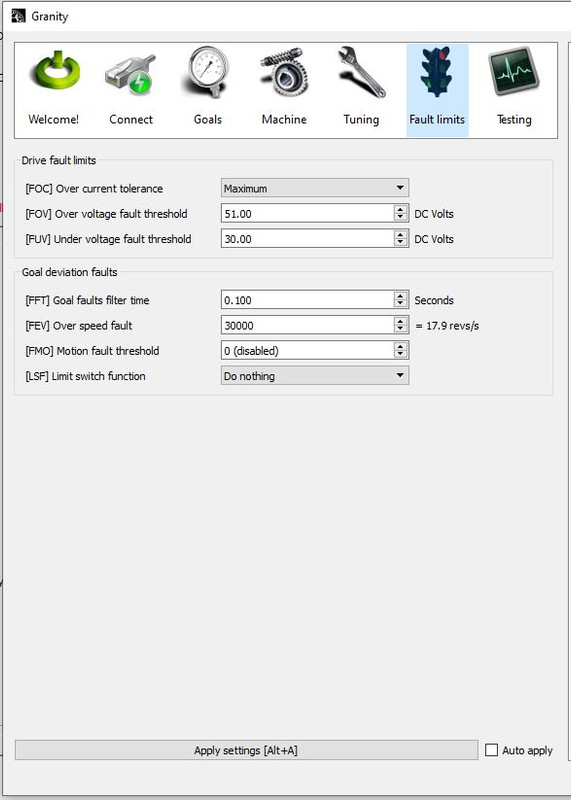571x800 pixels.
Task: Open the Goals gauge icon
Action: [x=207, y=72]
